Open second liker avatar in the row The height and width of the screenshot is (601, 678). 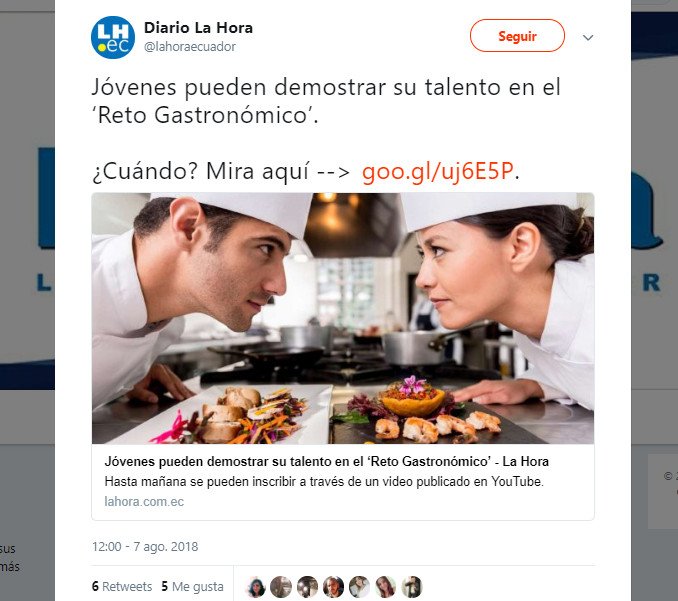coord(281,587)
